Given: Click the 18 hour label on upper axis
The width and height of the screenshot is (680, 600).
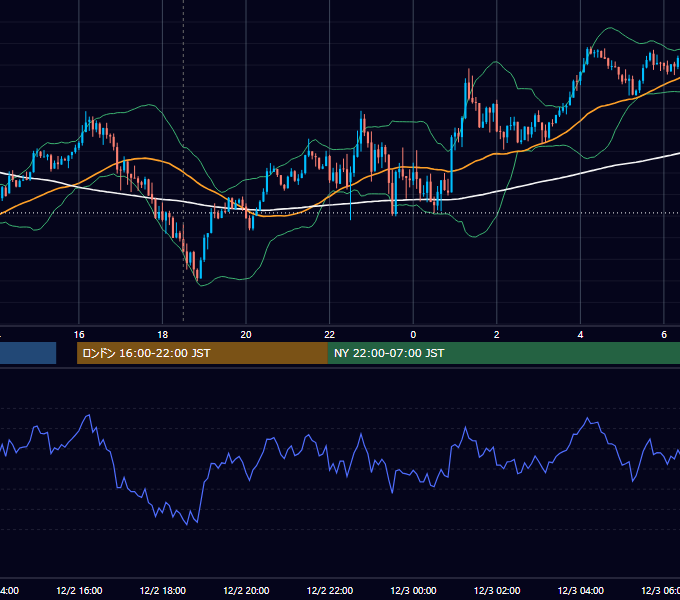Looking at the screenshot, I should coord(162,334).
